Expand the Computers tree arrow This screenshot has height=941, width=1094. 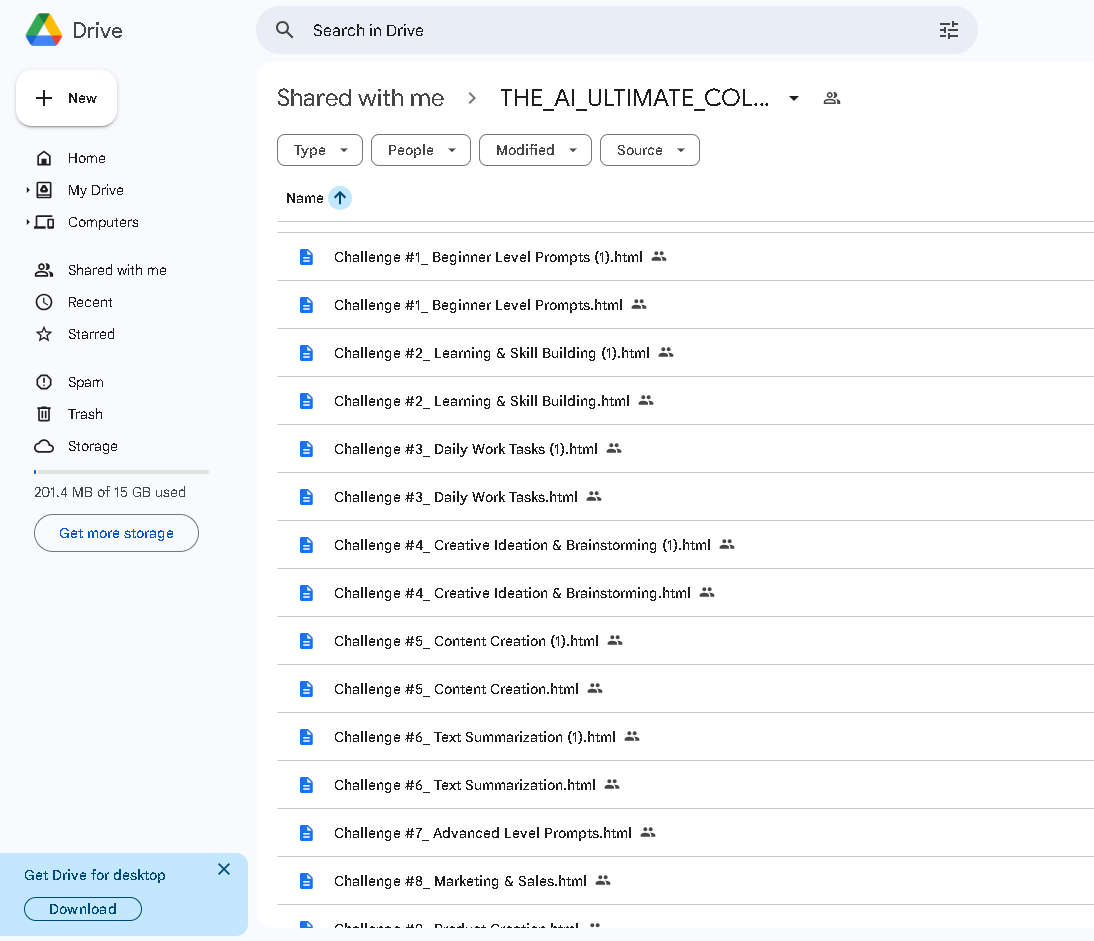click(28, 222)
